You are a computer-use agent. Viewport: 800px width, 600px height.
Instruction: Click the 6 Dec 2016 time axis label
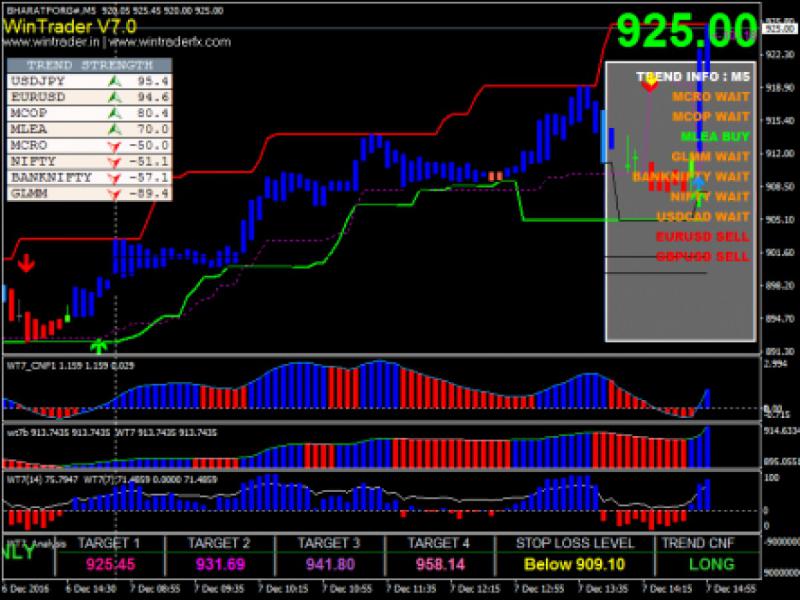click(26, 589)
